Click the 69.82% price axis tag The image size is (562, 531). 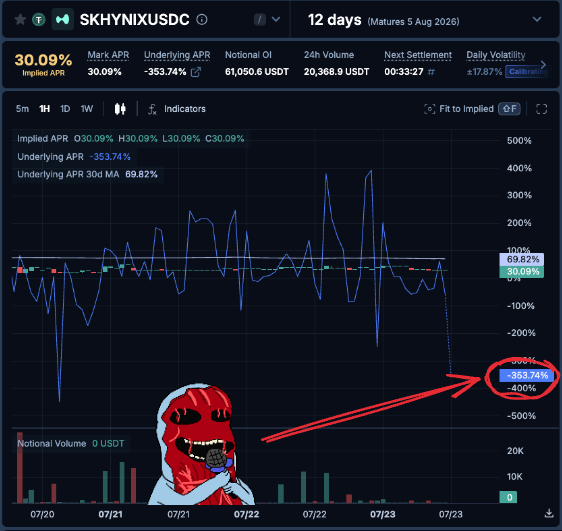pyautogui.click(x=522, y=259)
